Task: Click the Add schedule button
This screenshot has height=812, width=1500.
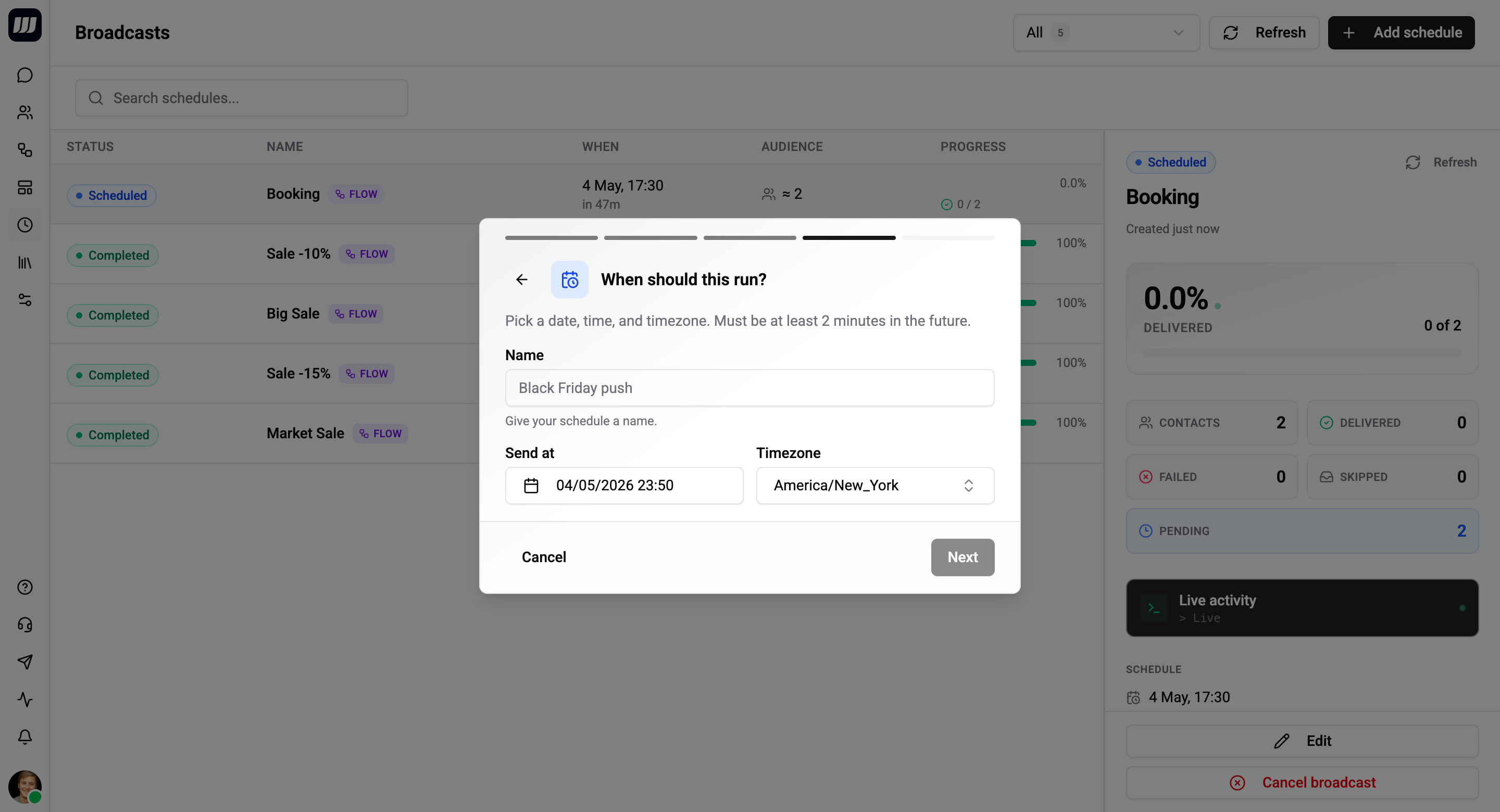Action: tap(1401, 33)
